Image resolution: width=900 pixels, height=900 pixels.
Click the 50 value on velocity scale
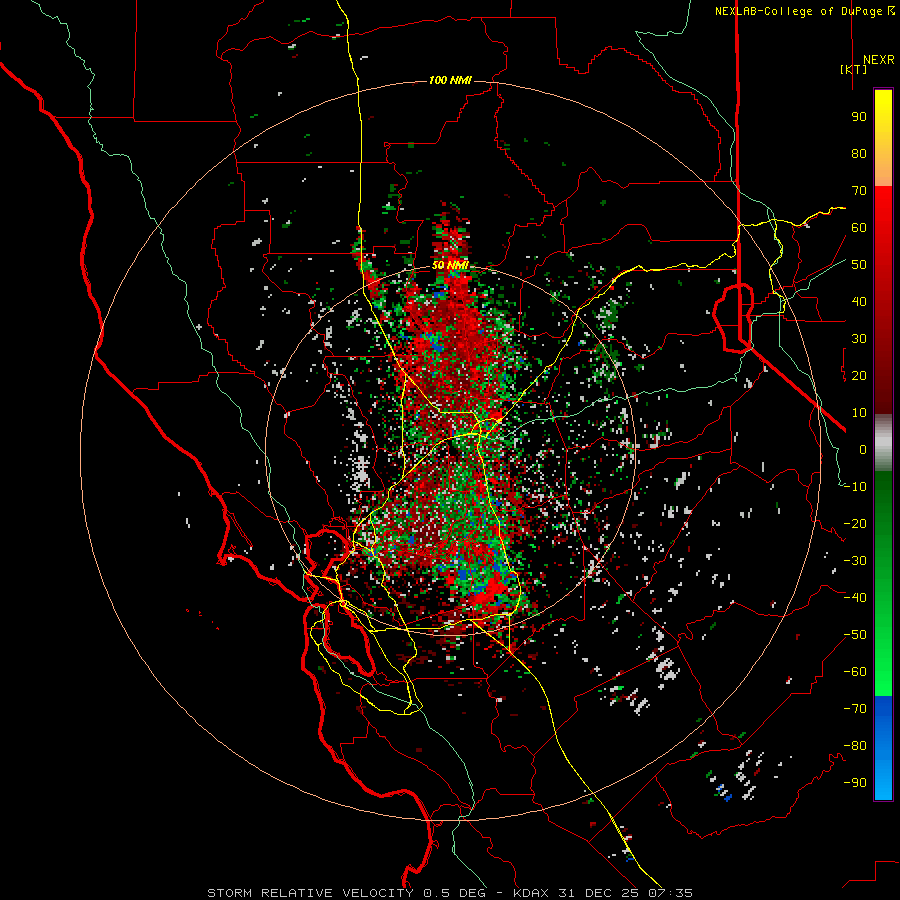click(859, 265)
